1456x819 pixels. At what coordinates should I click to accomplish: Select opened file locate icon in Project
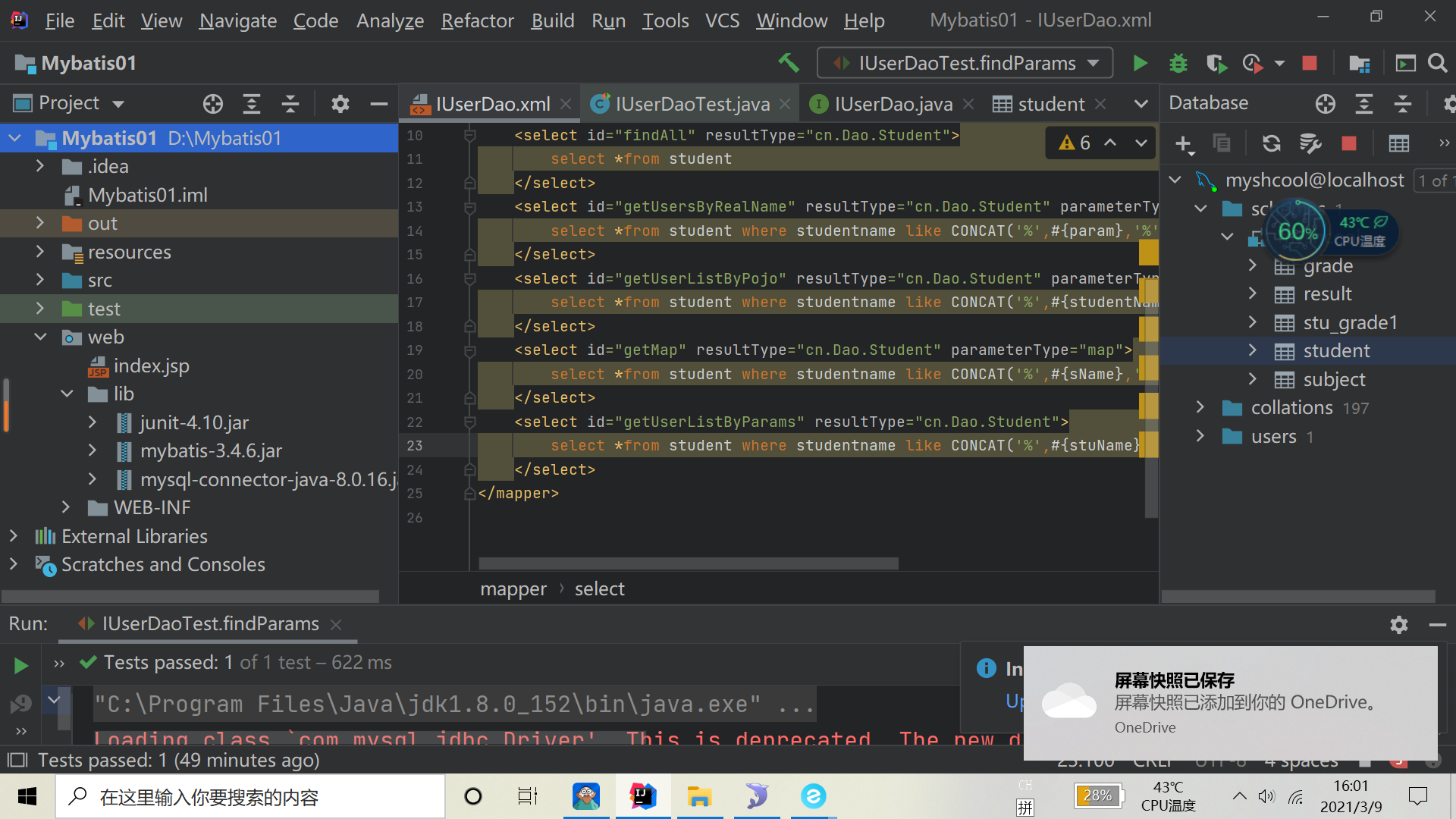click(213, 104)
